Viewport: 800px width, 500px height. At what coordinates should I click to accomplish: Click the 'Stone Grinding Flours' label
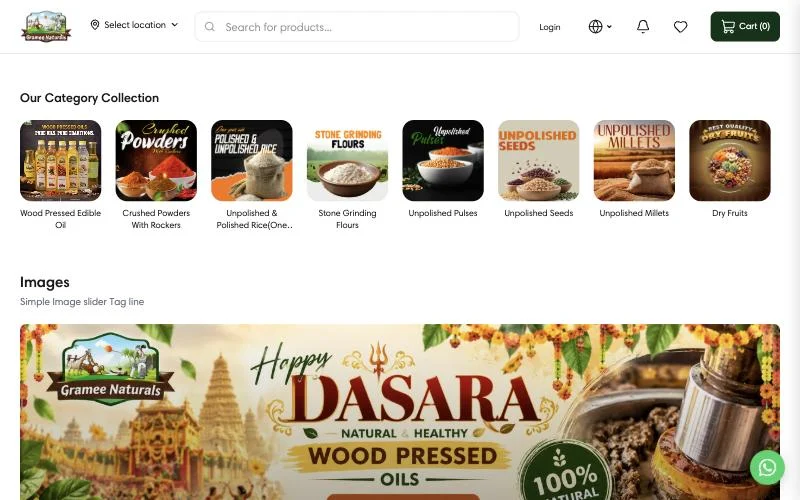click(x=347, y=219)
